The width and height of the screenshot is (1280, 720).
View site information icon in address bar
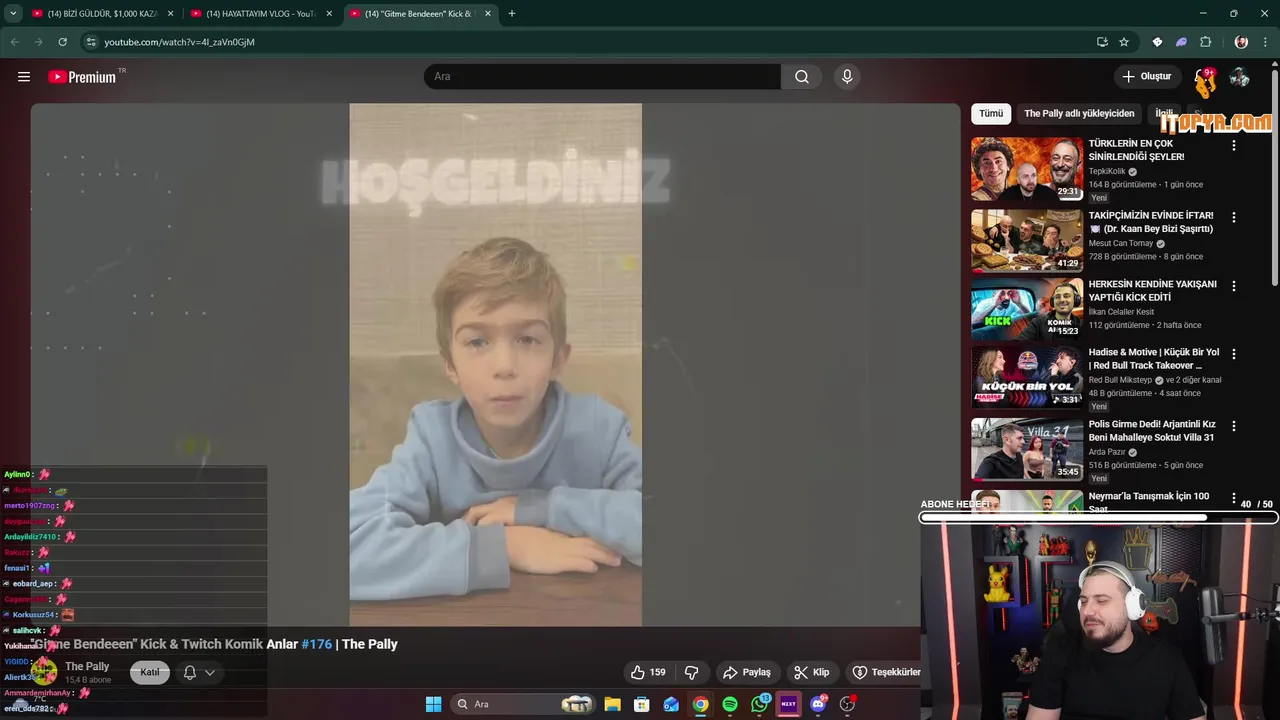[x=91, y=42]
